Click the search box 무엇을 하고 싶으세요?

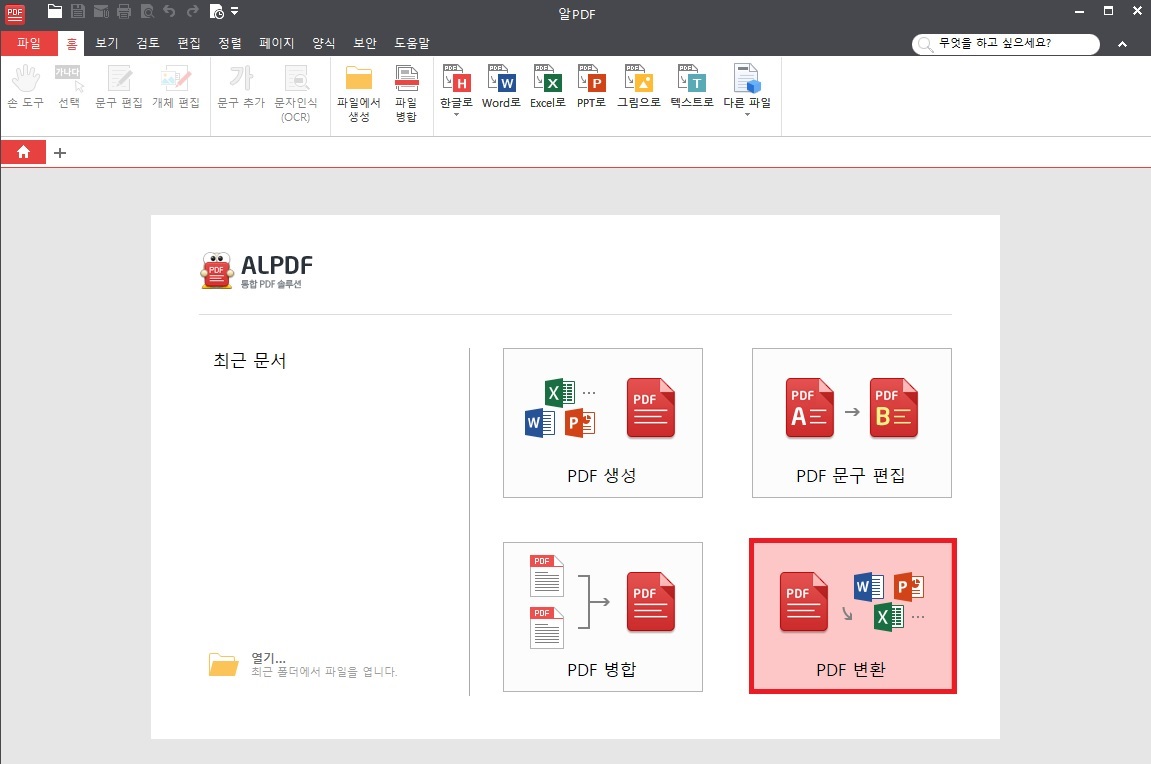1006,44
